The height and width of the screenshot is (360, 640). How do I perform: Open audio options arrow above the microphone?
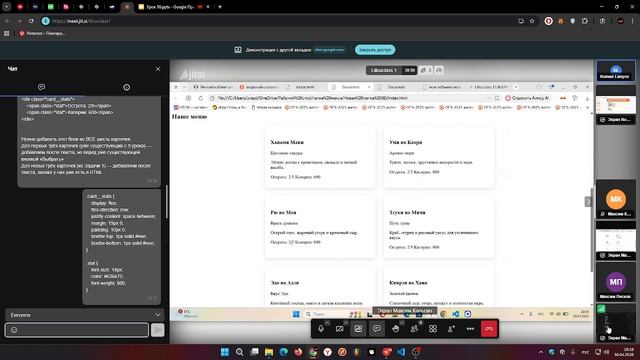coord(327,322)
